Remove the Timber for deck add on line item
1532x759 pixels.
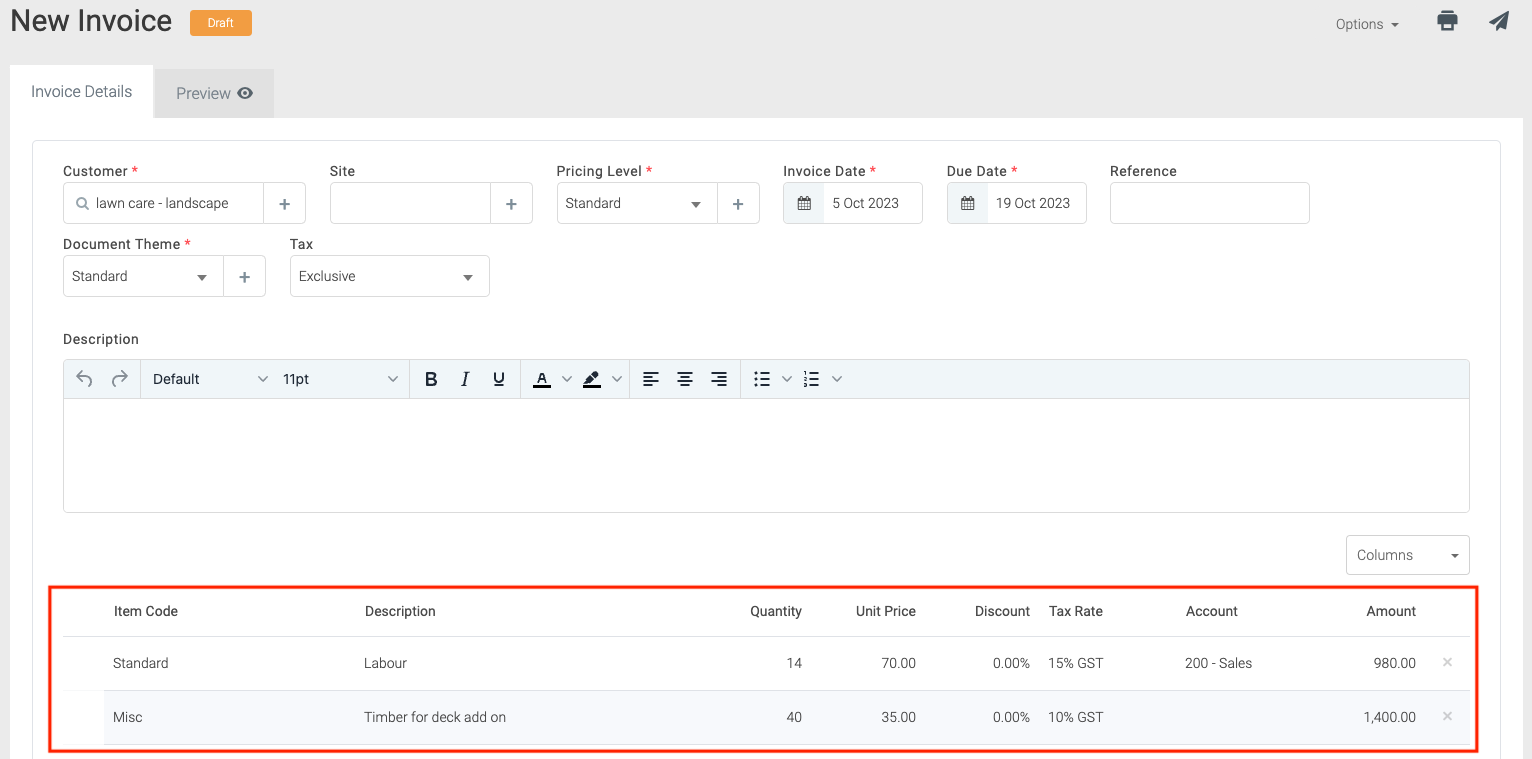[1446, 716]
